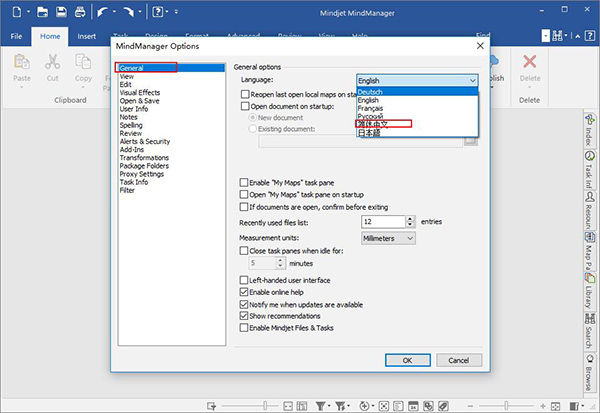The image size is (600, 413).
Task: Enable the Left-handed user interface checkbox
Action: tap(246, 280)
